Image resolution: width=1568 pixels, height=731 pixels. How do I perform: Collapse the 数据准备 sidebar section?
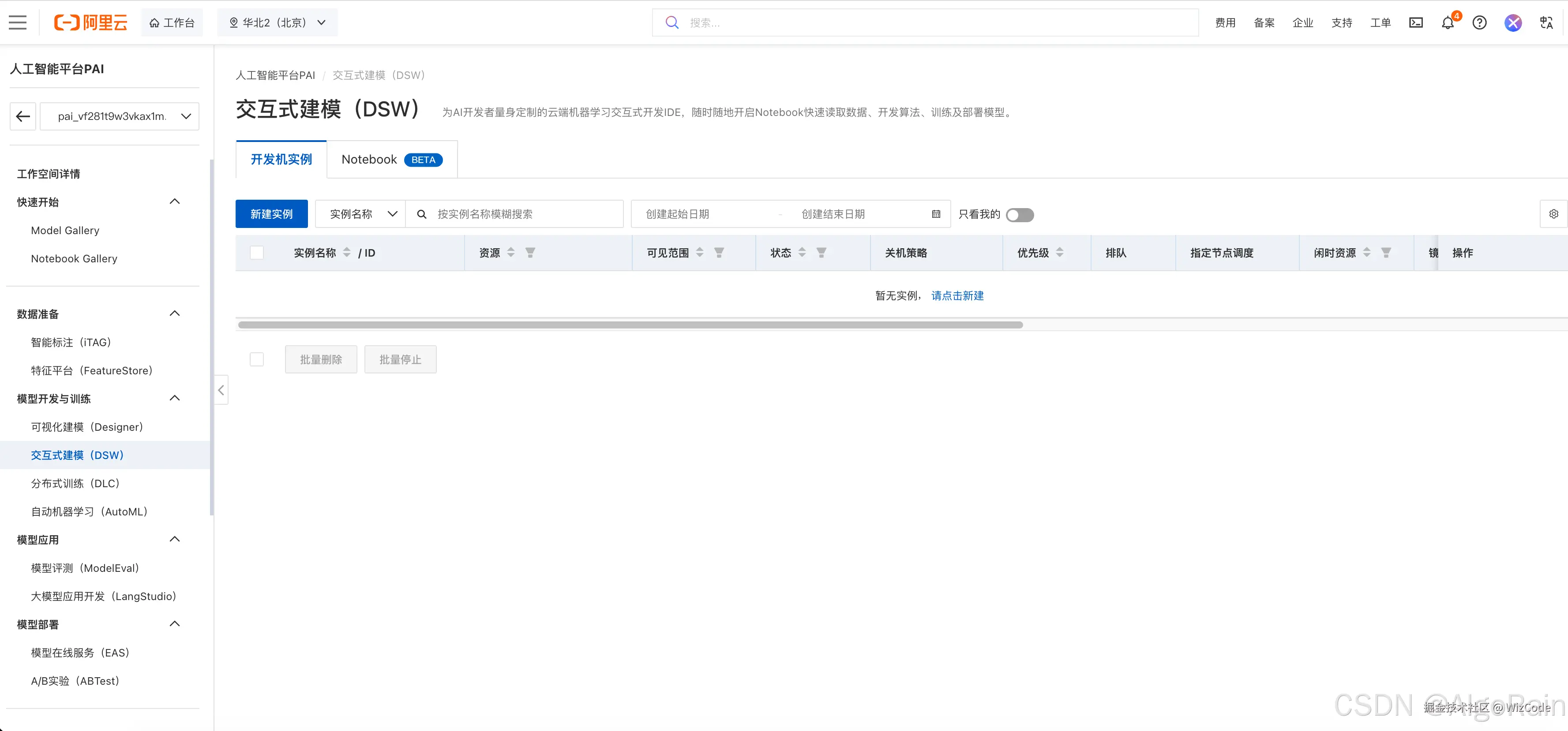pos(175,314)
